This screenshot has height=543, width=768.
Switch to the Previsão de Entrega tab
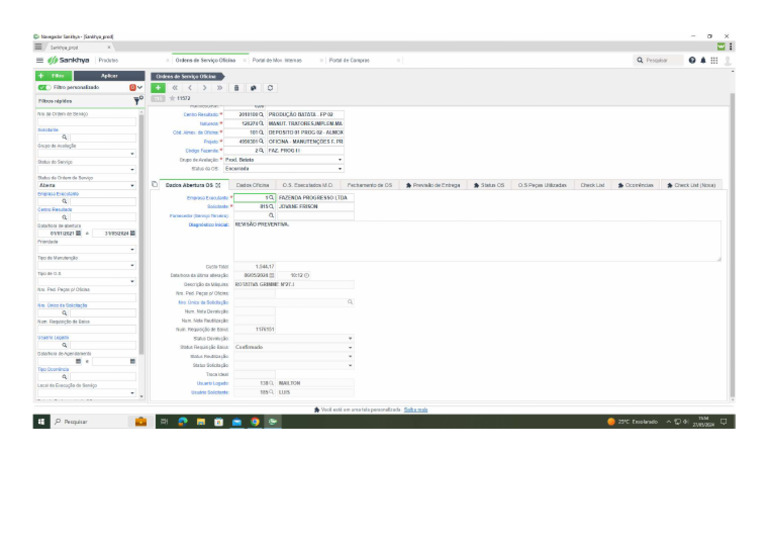click(x=433, y=185)
